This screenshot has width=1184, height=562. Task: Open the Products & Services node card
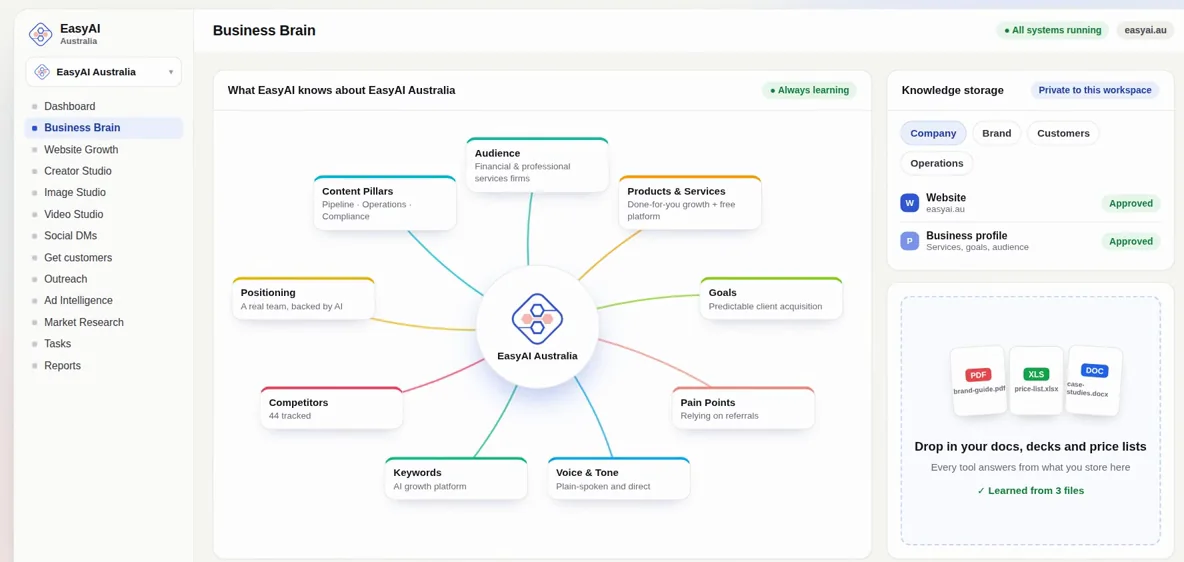(689, 202)
